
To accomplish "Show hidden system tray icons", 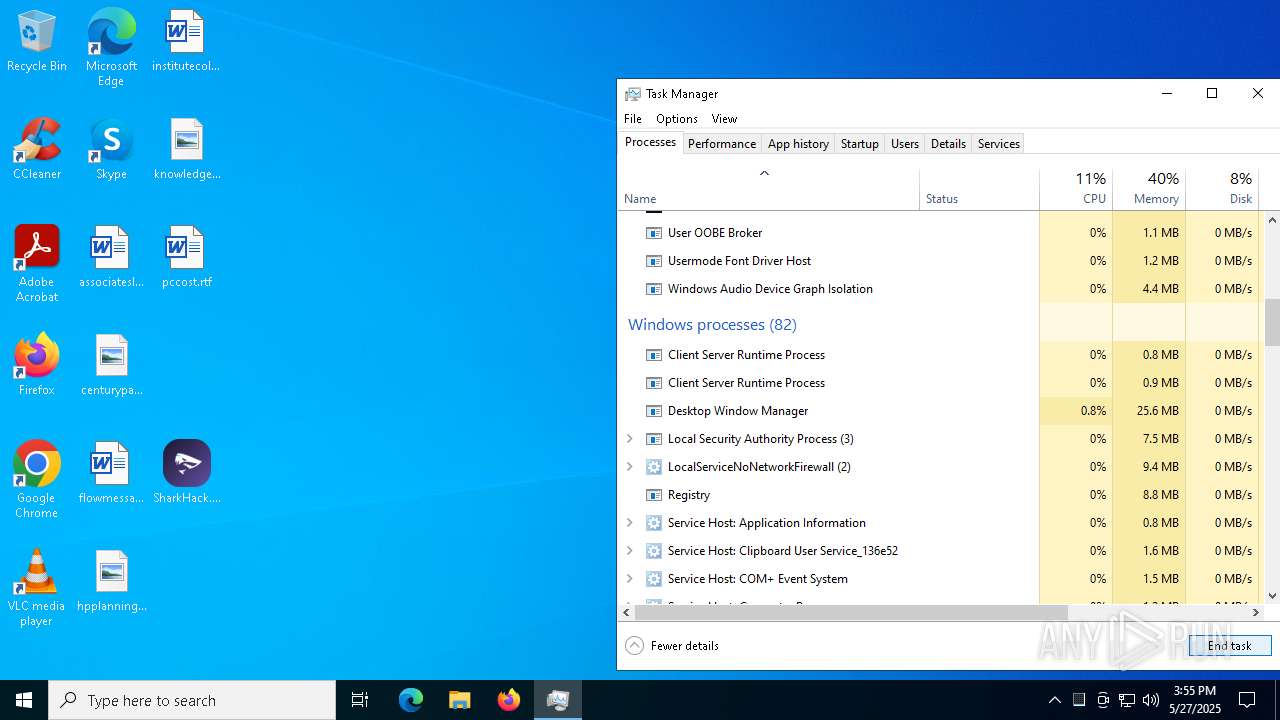I will pos(1055,700).
